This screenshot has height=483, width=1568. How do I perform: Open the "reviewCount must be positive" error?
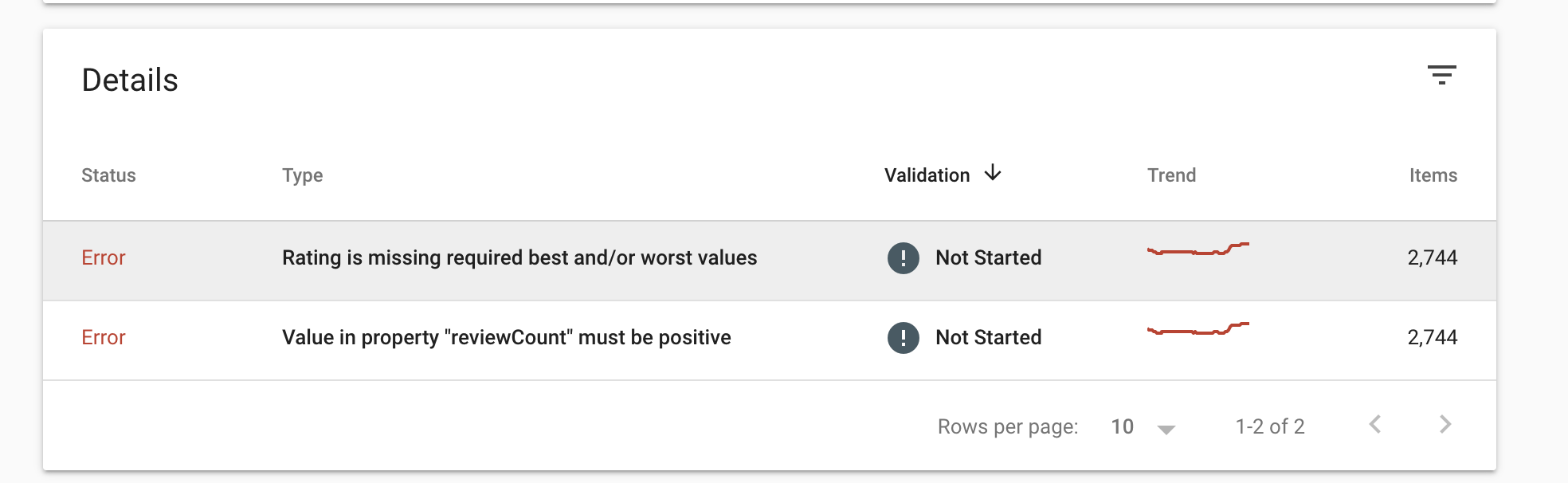pyautogui.click(x=506, y=337)
